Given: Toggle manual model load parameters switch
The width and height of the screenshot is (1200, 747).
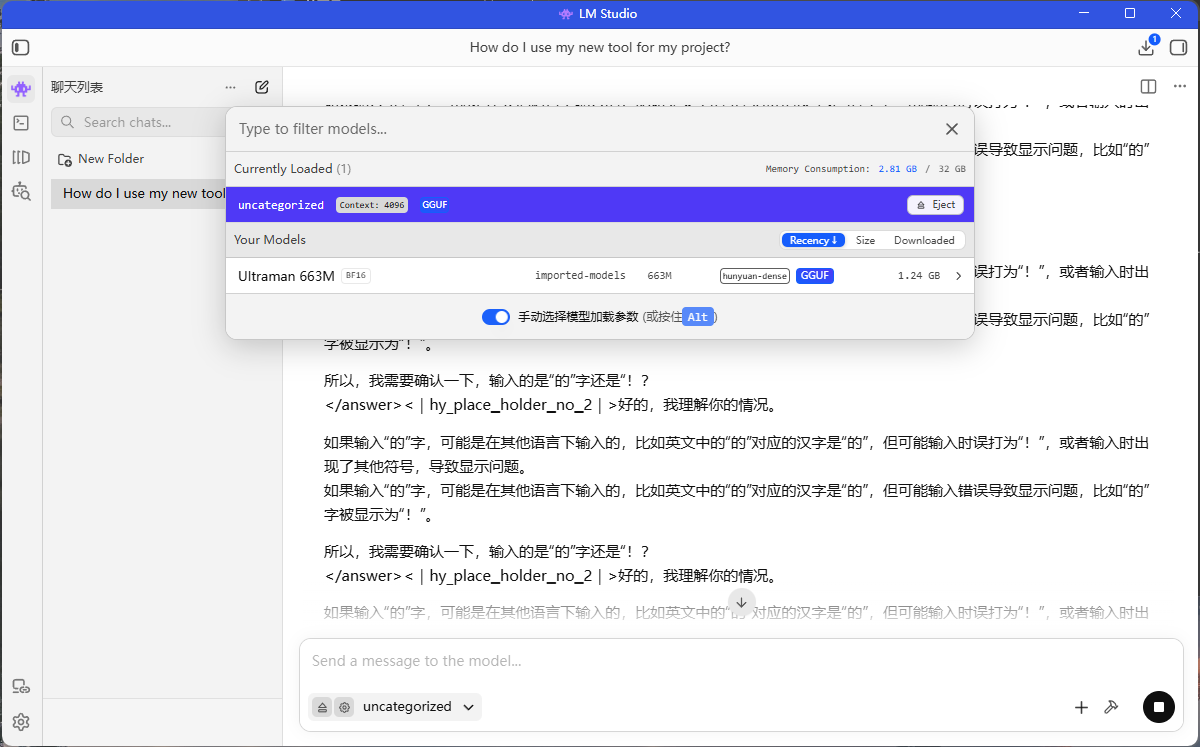Looking at the screenshot, I should [496, 317].
